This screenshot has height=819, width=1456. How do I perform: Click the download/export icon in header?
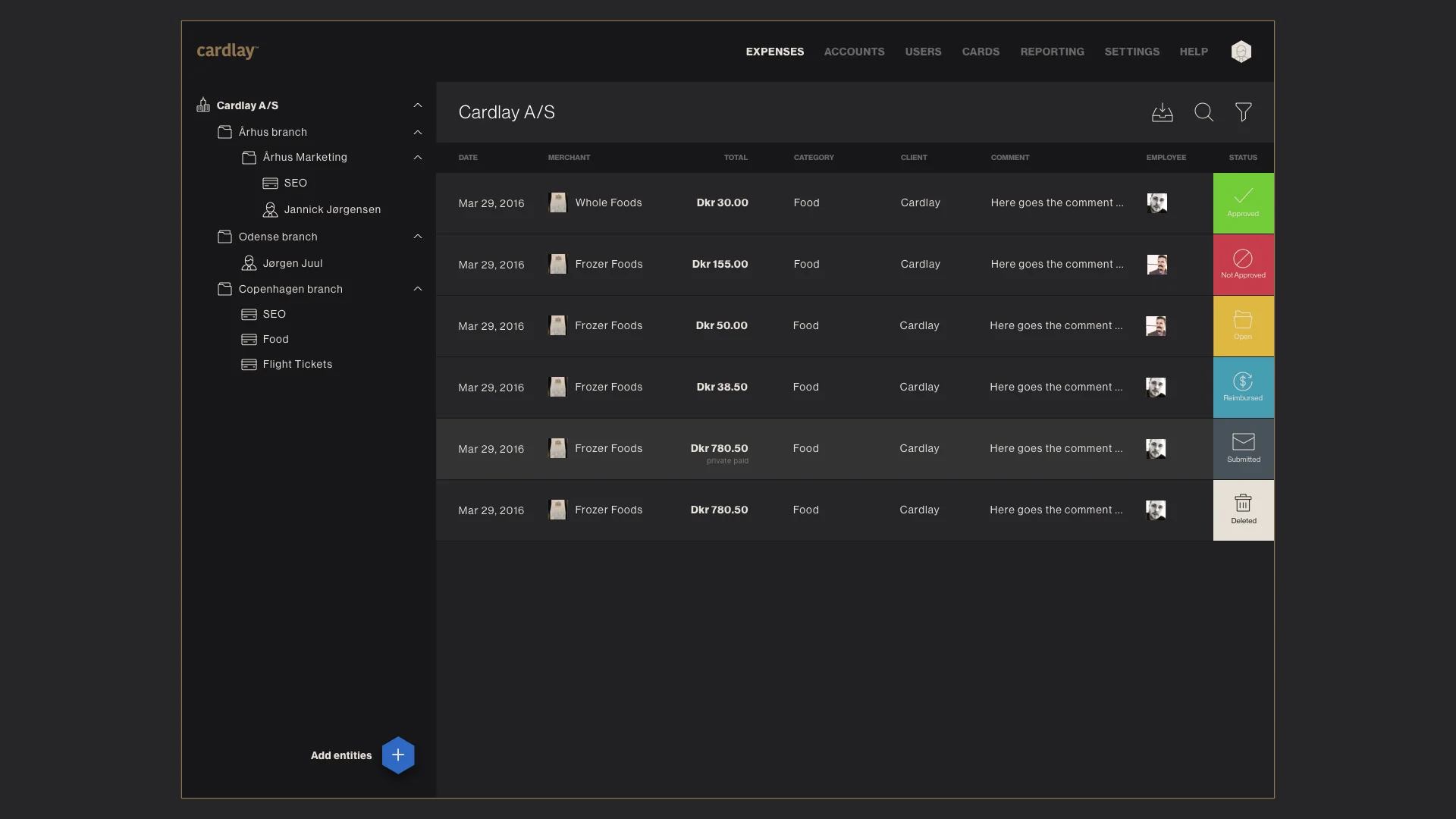point(1162,112)
